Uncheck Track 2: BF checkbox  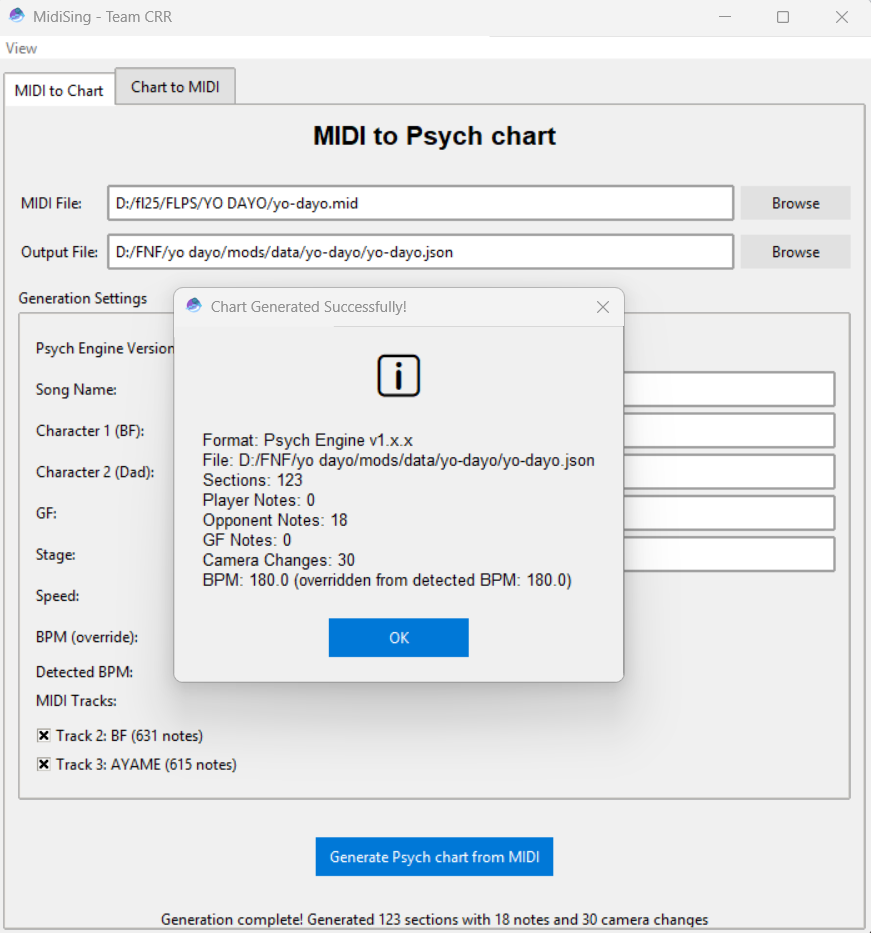pos(44,736)
